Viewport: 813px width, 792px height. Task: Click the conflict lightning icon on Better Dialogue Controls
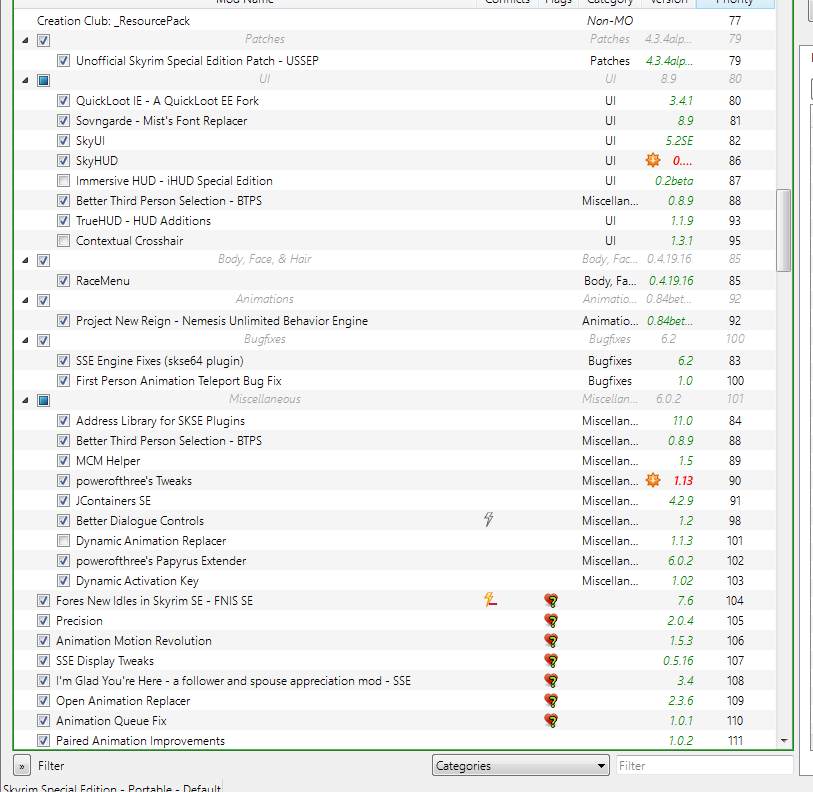pyautogui.click(x=488, y=519)
